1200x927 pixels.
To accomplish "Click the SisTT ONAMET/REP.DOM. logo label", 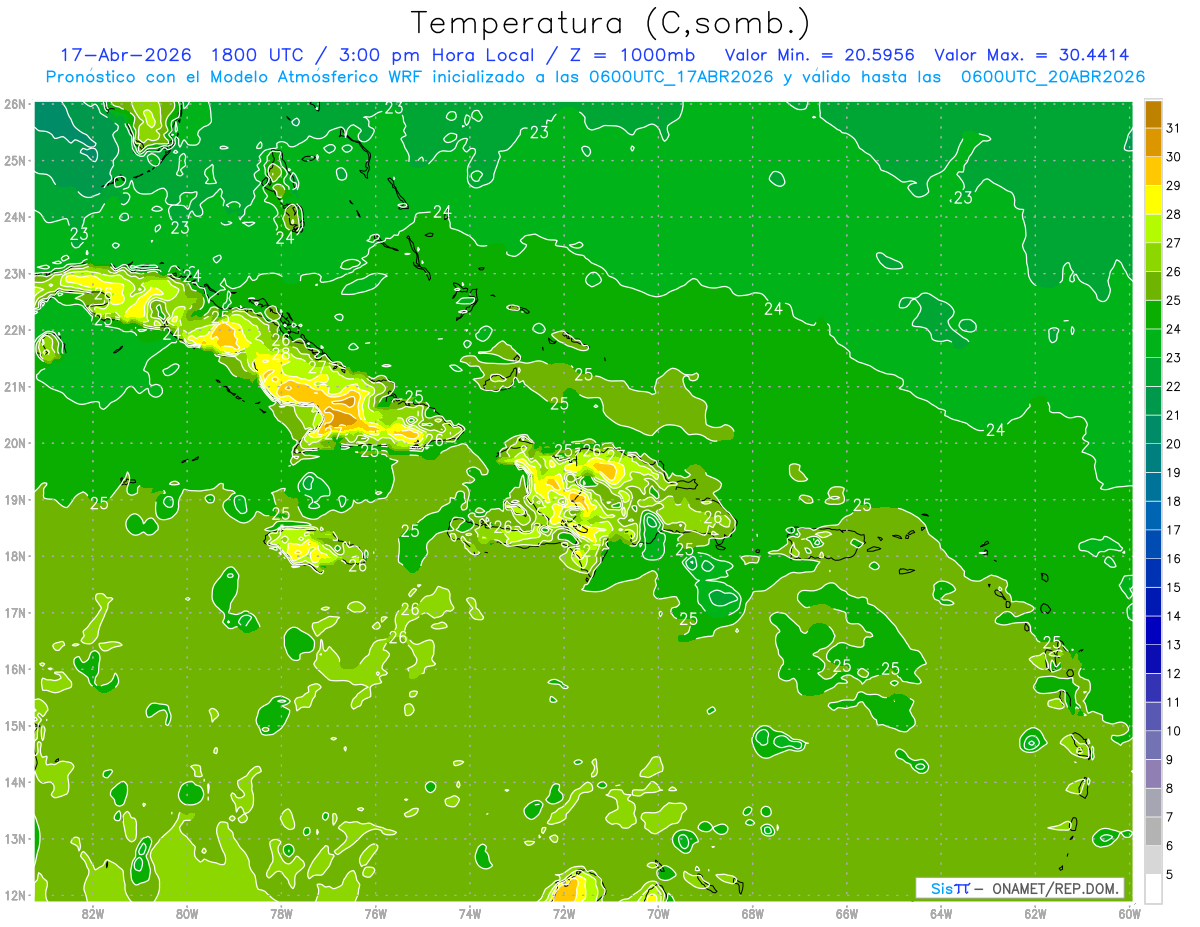I will [x=1019, y=888].
